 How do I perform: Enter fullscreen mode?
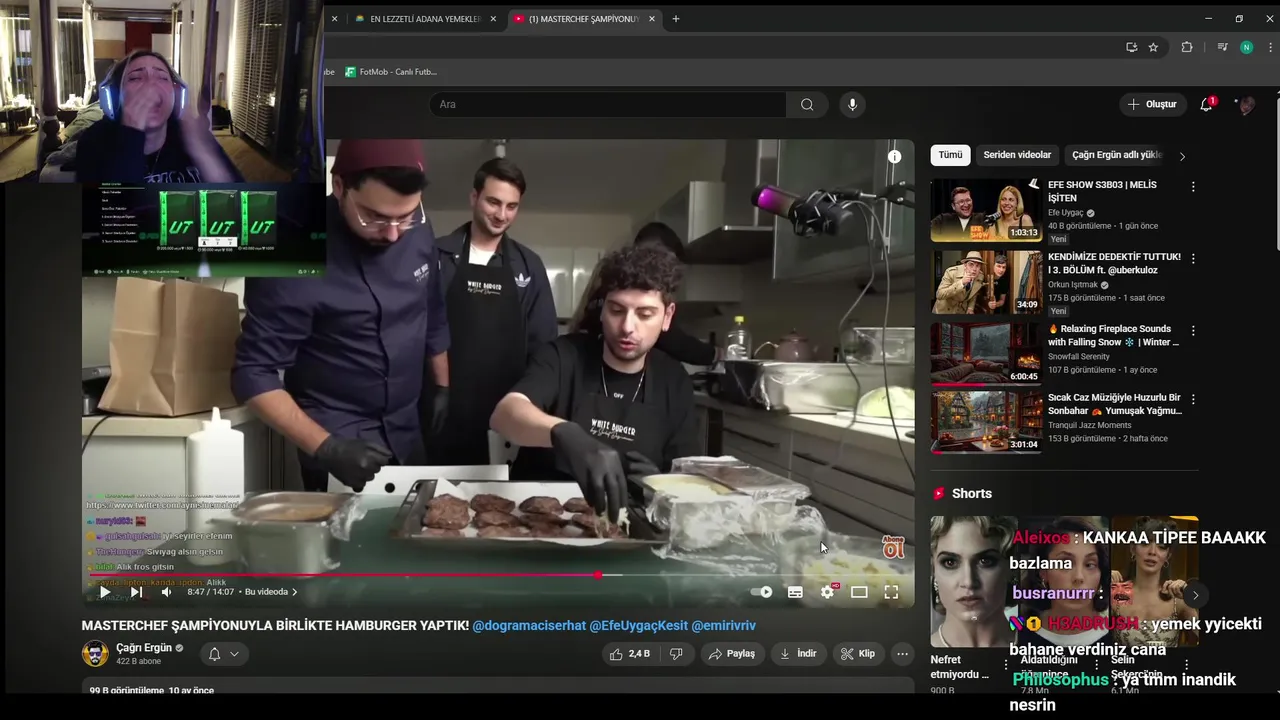[891, 592]
